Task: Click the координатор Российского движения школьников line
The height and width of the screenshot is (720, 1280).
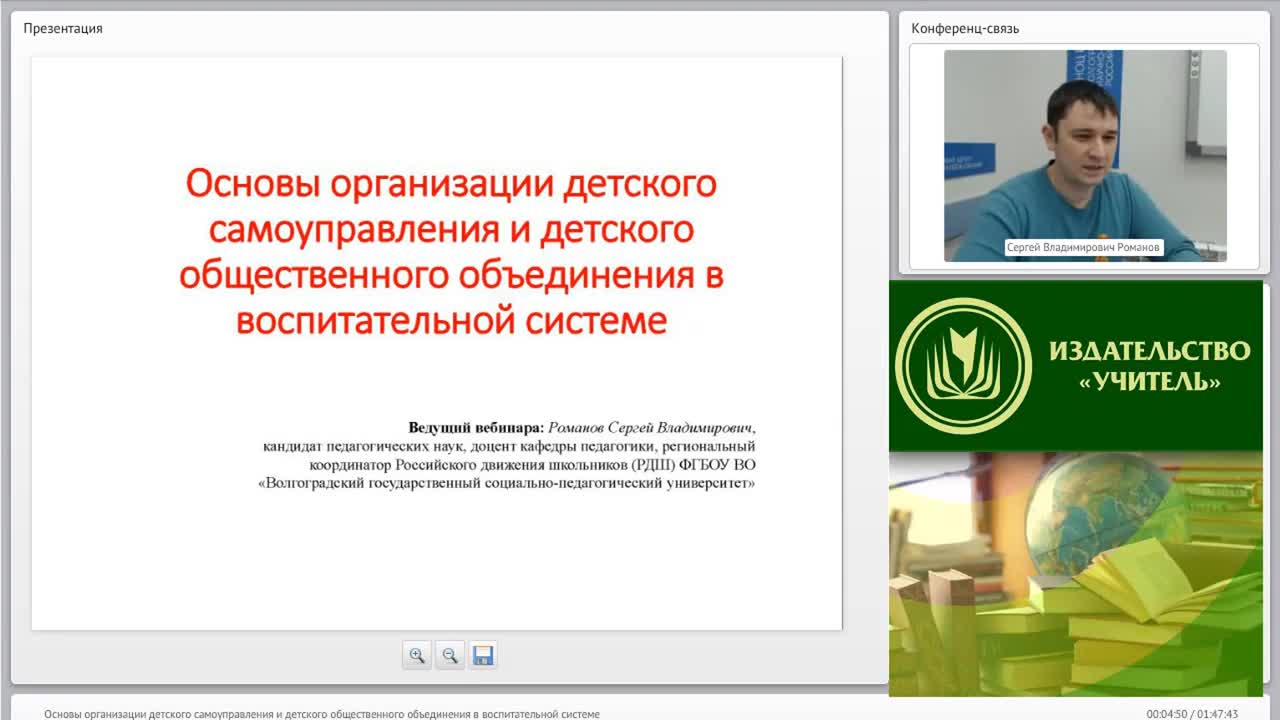Action: pos(532,464)
